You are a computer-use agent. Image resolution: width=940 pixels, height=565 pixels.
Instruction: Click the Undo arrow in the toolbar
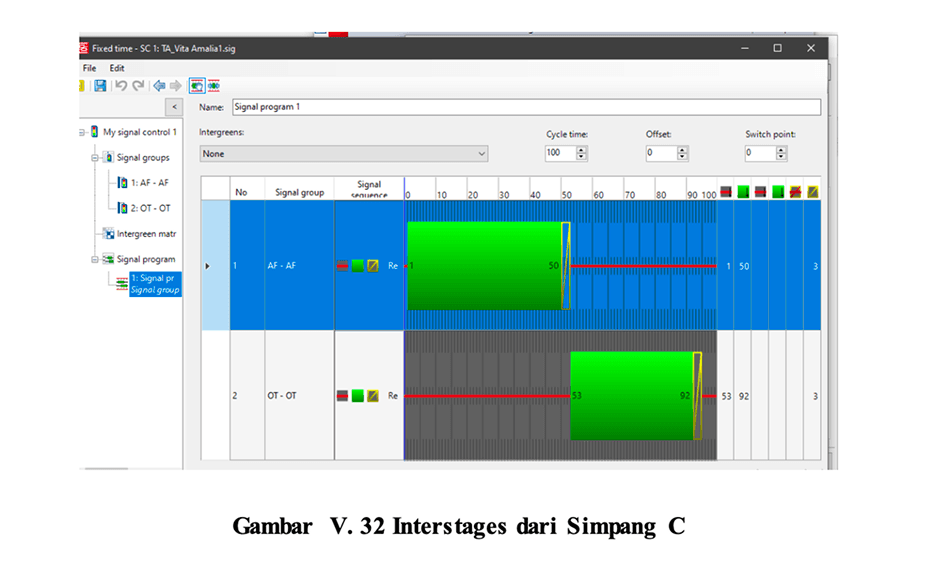[x=120, y=86]
